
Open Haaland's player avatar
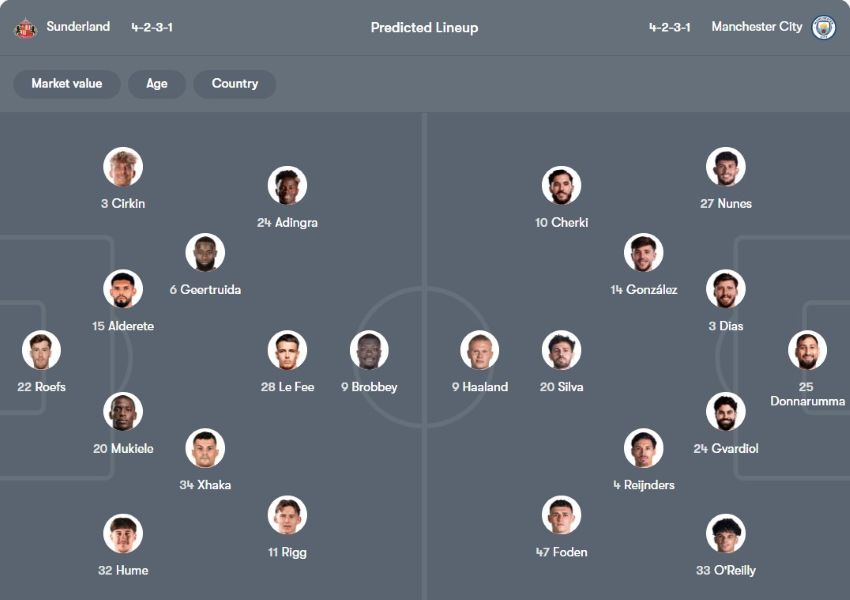click(x=480, y=350)
